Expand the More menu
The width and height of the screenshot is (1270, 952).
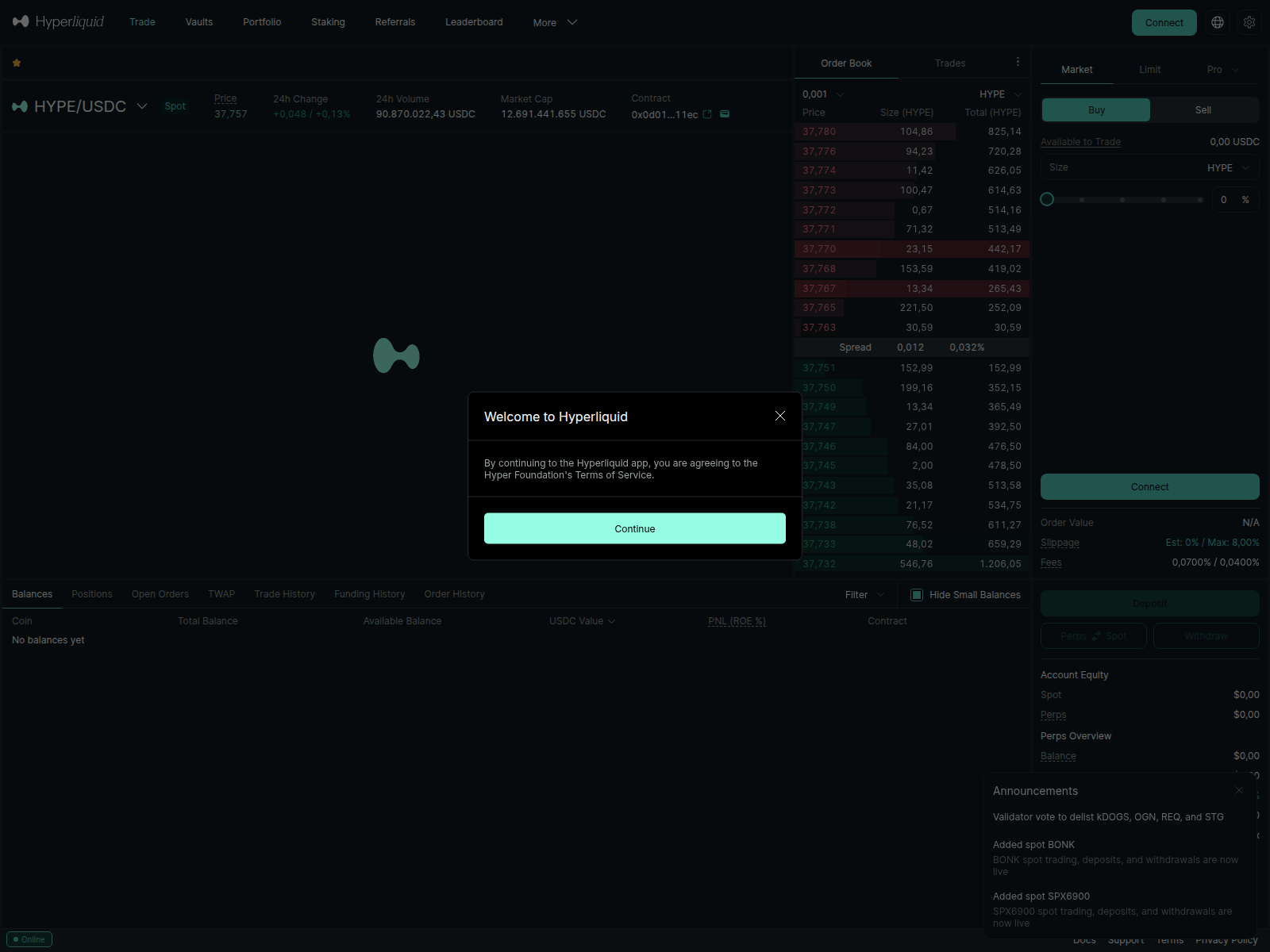[x=555, y=22]
